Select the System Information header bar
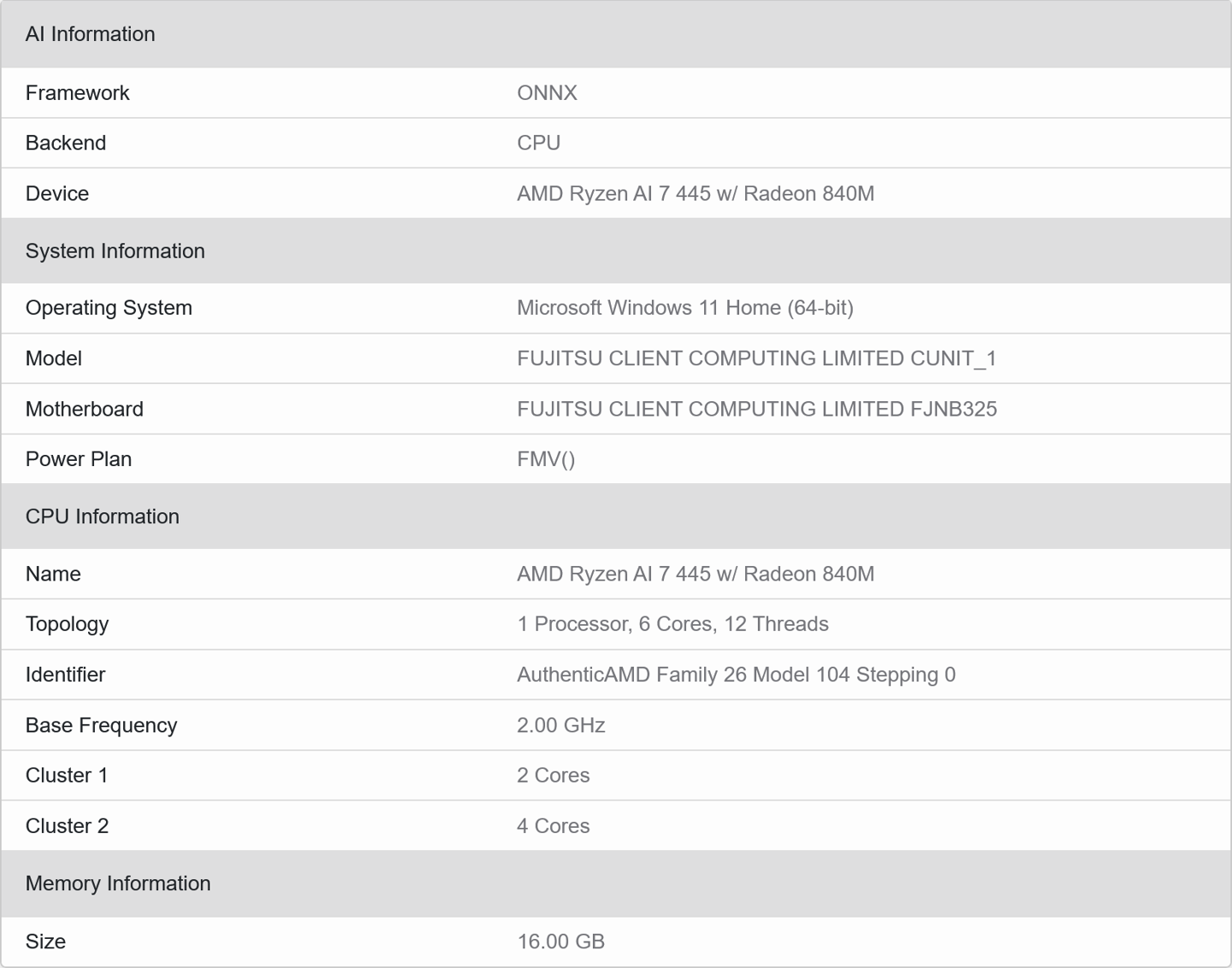This screenshot has width=1232, height=968. pyautogui.click(x=115, y=251)
